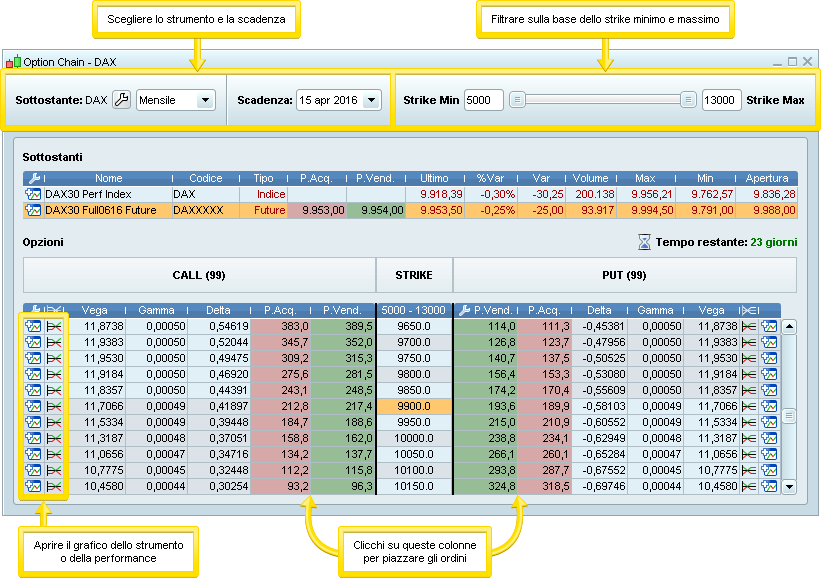
Task: Open call performance icon for strike 9850.0
Action: (54, 390)
